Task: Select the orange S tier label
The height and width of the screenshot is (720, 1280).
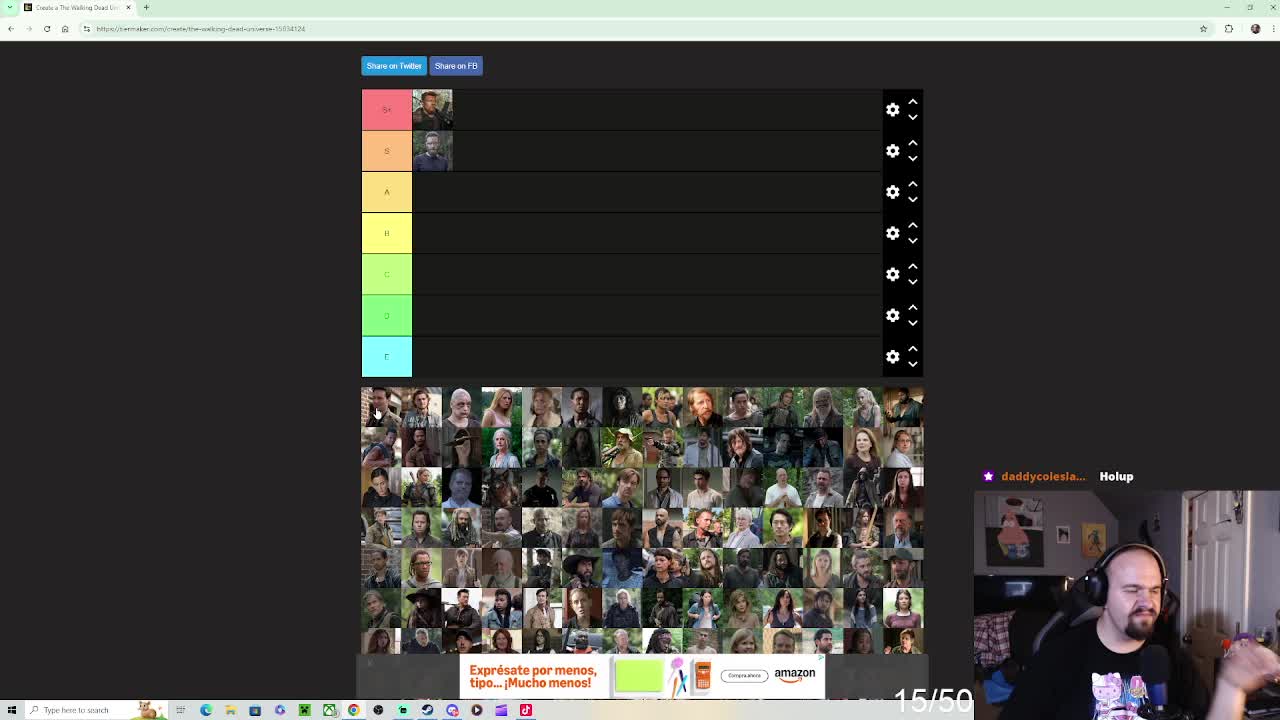Action: tap(386, 150)
